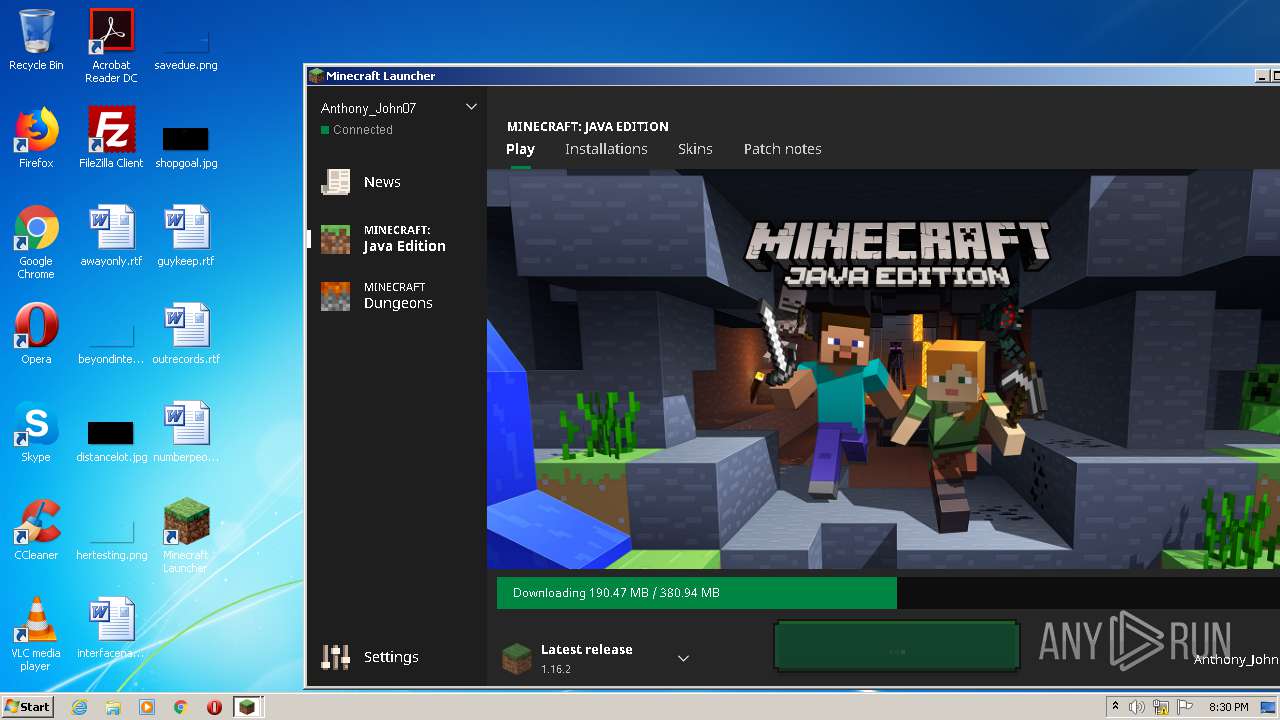1280x720 pixels.
Task: Show hidden system tray icons
Action: (x=1115, y=706)
